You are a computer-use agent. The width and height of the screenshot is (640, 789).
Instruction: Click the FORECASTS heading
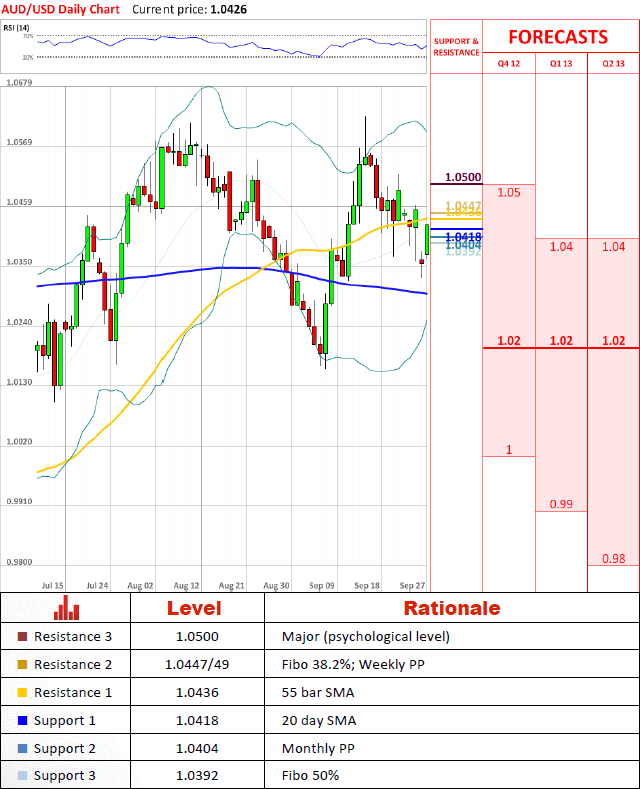tap(557, 37)
